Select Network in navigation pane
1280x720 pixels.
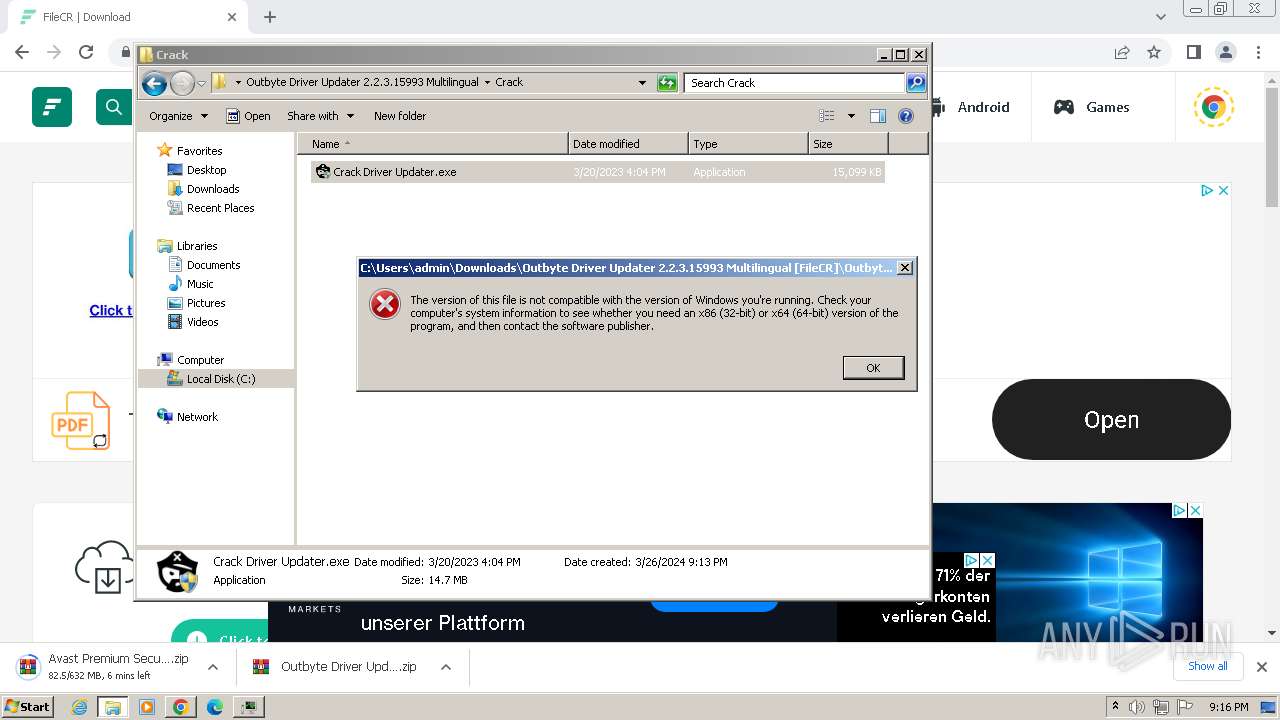(x=197, y=417)
